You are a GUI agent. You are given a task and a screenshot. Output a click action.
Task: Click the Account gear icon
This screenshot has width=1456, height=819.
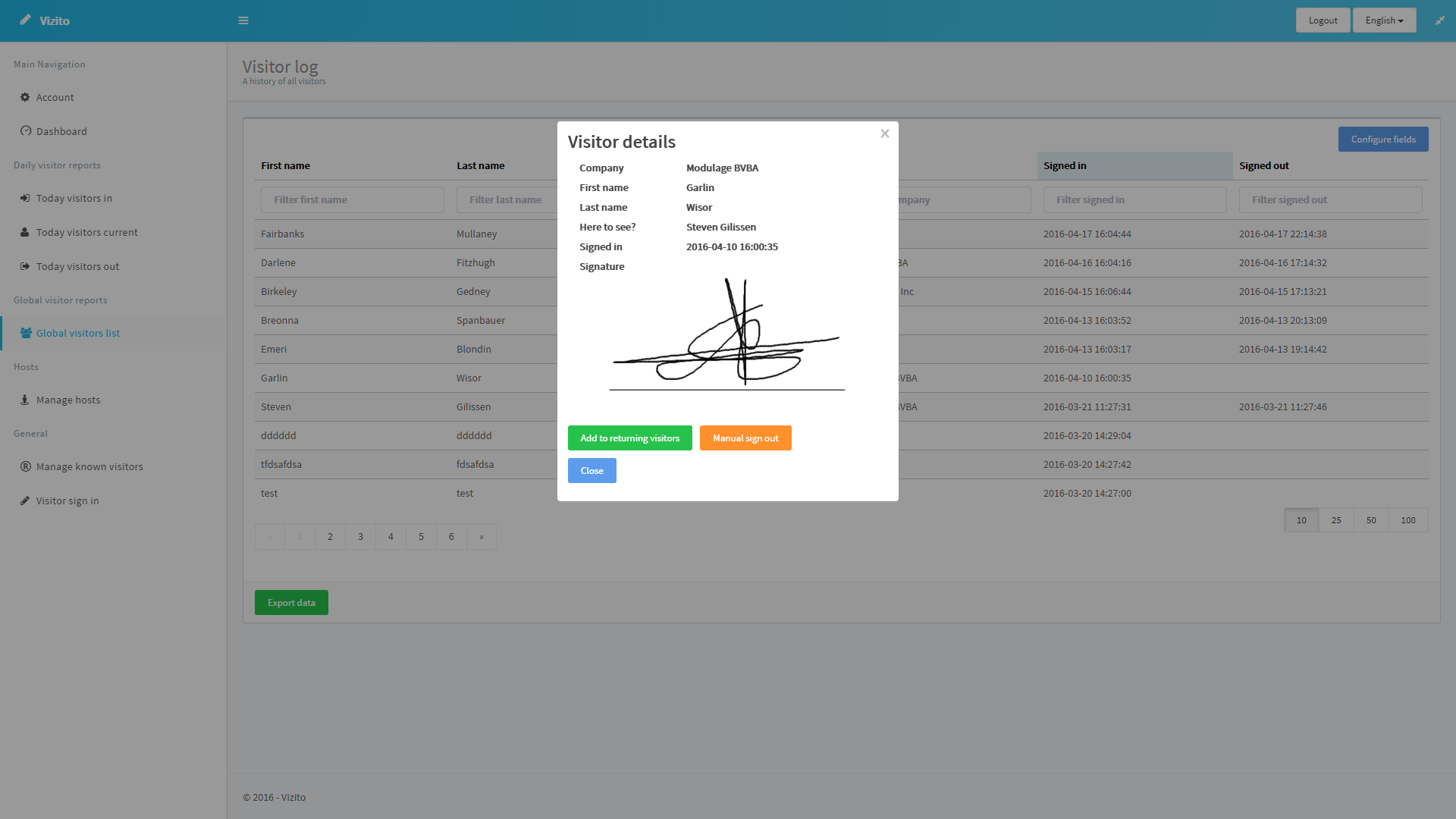click(x=25, y=97)
